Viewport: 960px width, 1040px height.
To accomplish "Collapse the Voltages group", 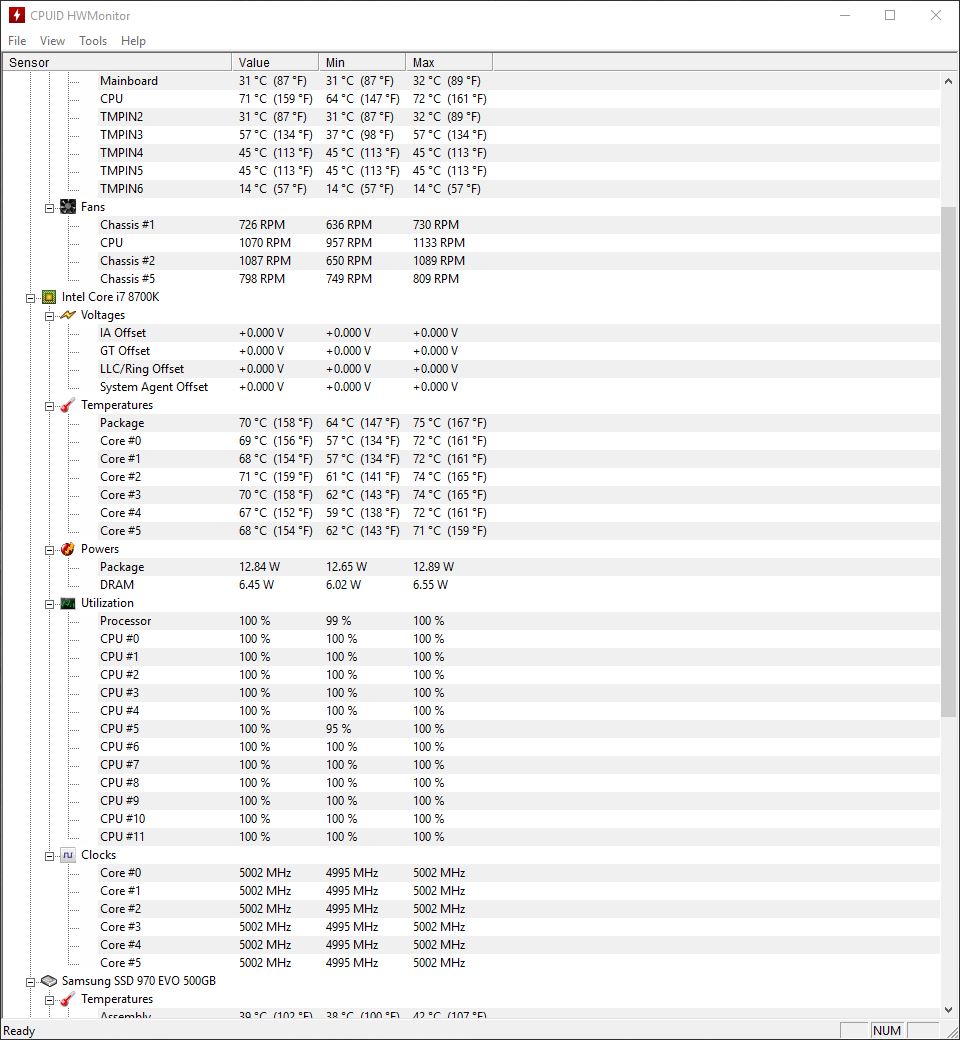I will click(x=49, y=316).
